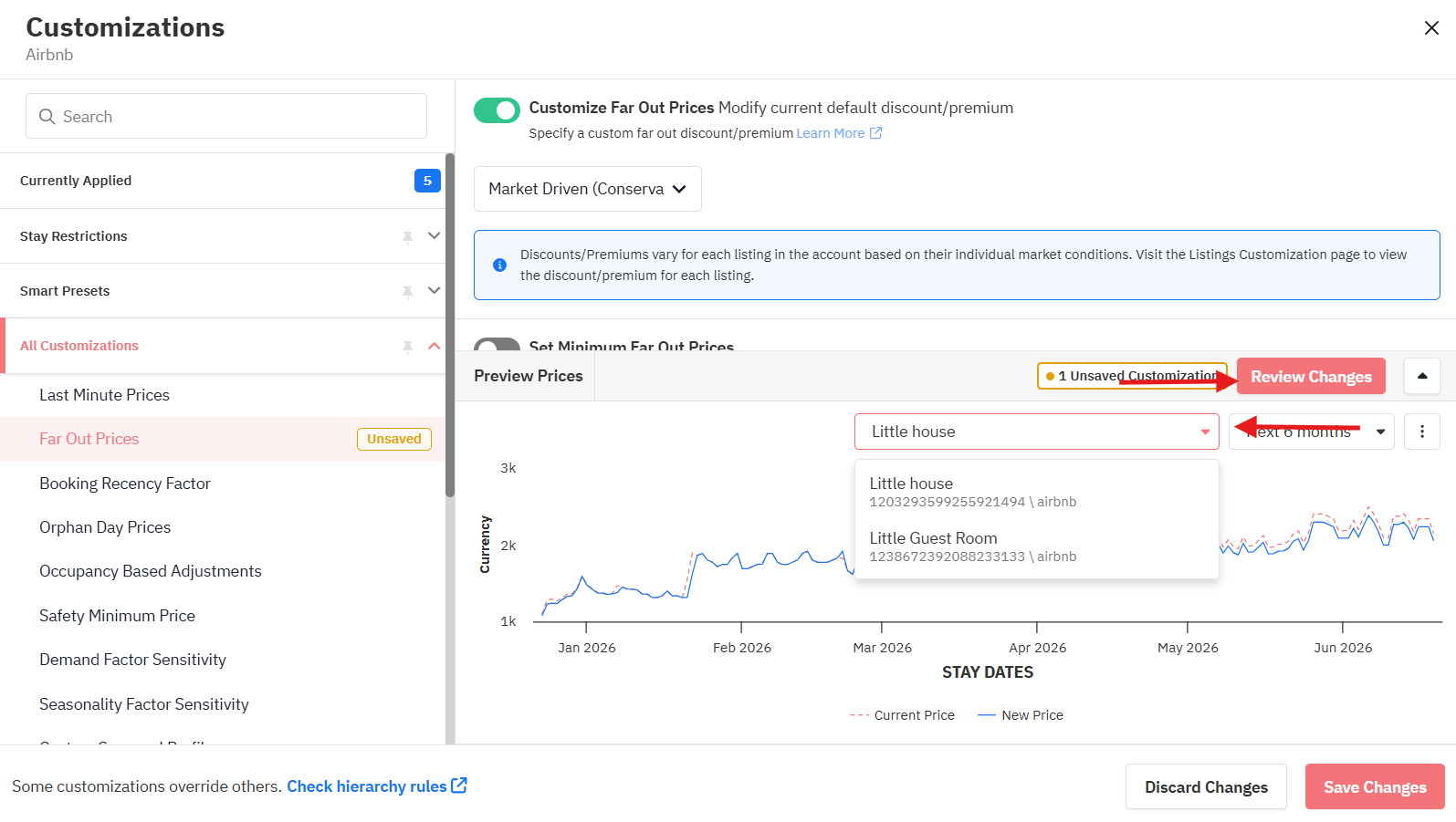Click the external link icon beside hierarchy rules

459,786
